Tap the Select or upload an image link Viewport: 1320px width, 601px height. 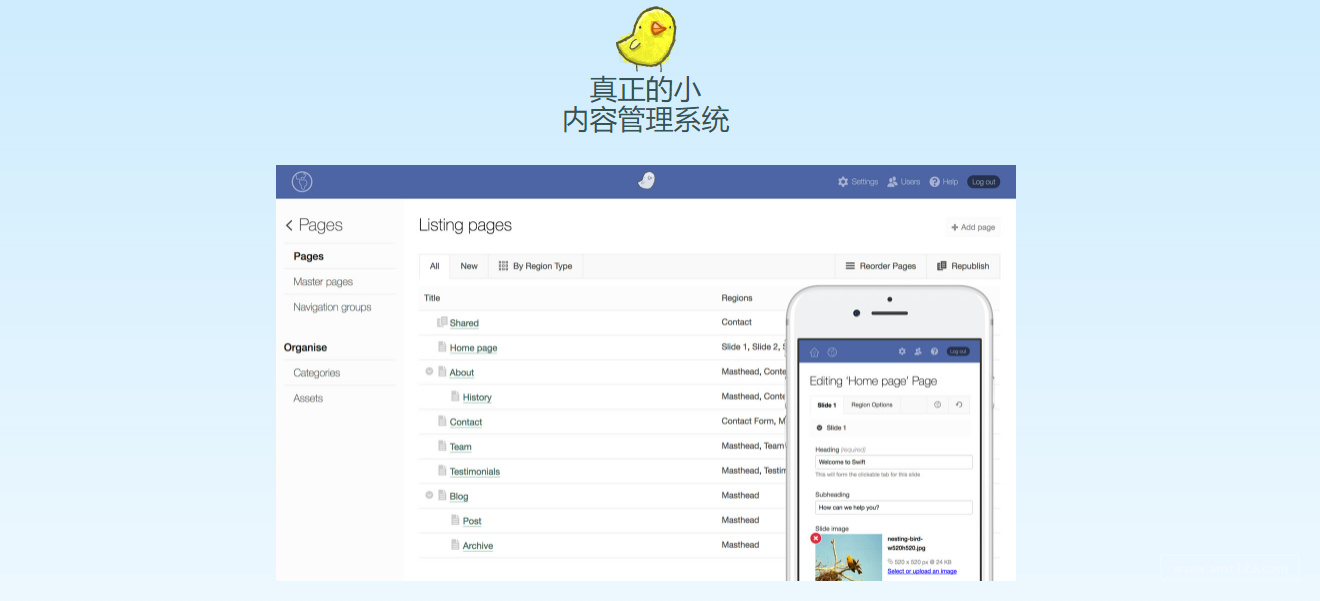click(x=922, y=571)
